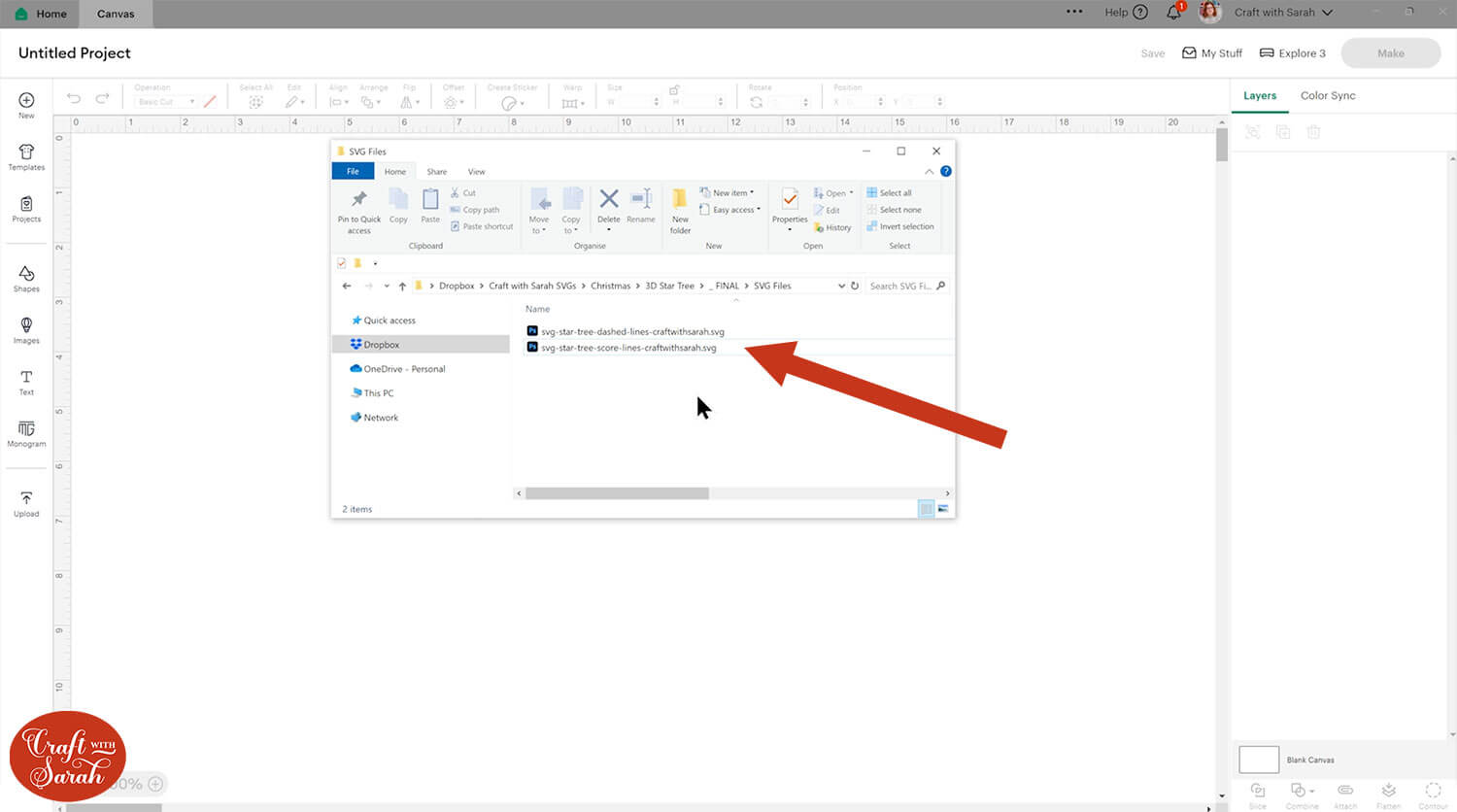1457x812 pixels.
Task: Select the Shapes tool
Action: (26, 278)
